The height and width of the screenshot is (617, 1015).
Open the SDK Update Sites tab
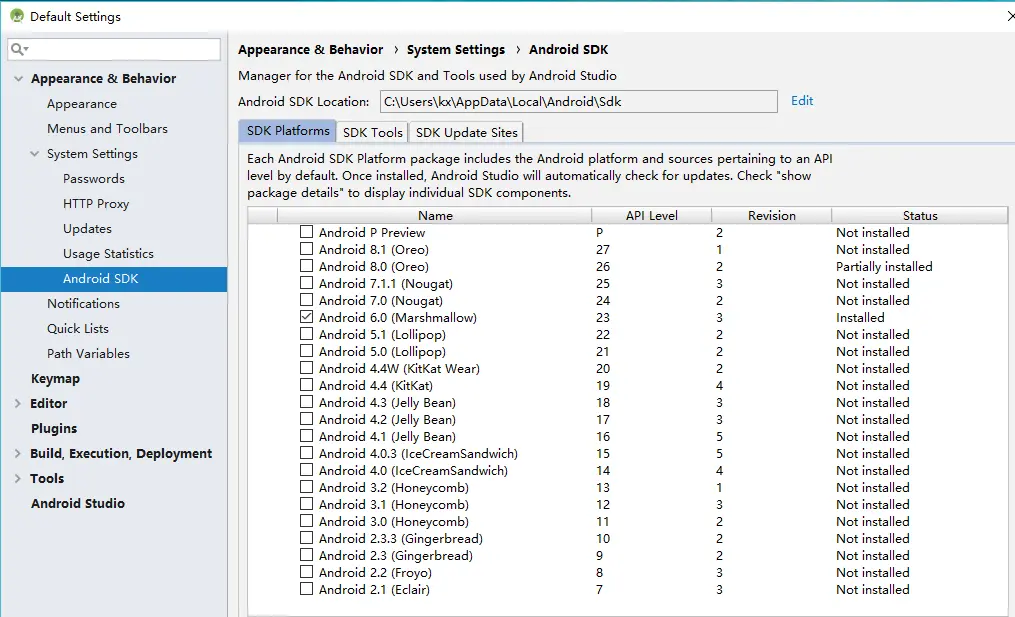pyautogui.click(x=466, y=132)
